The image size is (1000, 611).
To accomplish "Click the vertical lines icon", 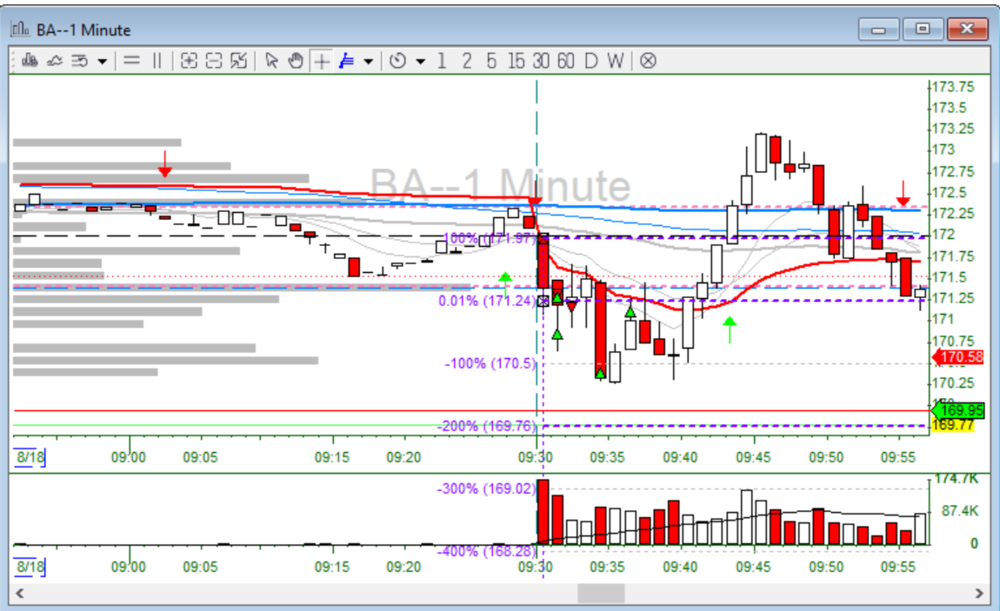I will [x=156, y=61].
